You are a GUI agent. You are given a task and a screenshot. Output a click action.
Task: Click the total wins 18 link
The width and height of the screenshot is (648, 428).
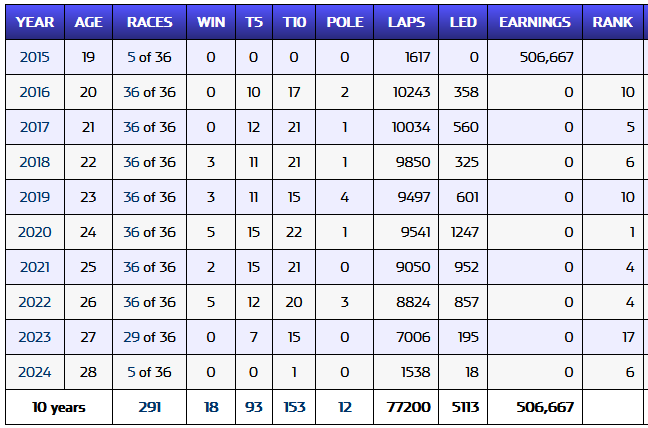(211, 407)
